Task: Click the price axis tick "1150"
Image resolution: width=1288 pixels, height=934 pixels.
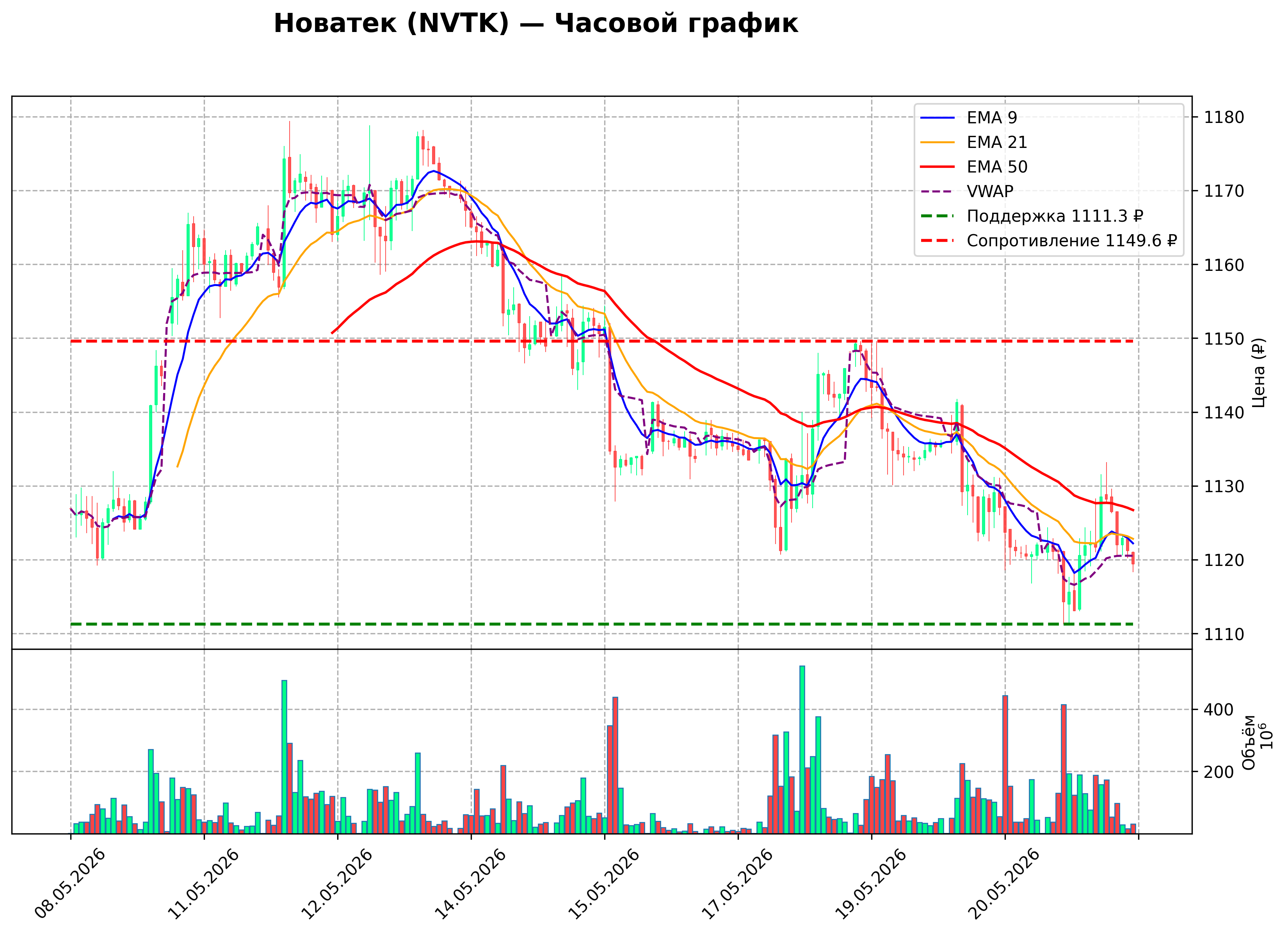Action: click(1224, 339)
